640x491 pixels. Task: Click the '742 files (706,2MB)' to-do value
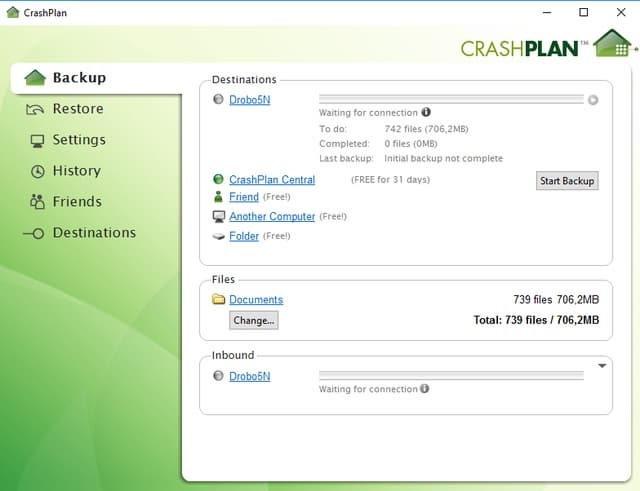(426, 129)
